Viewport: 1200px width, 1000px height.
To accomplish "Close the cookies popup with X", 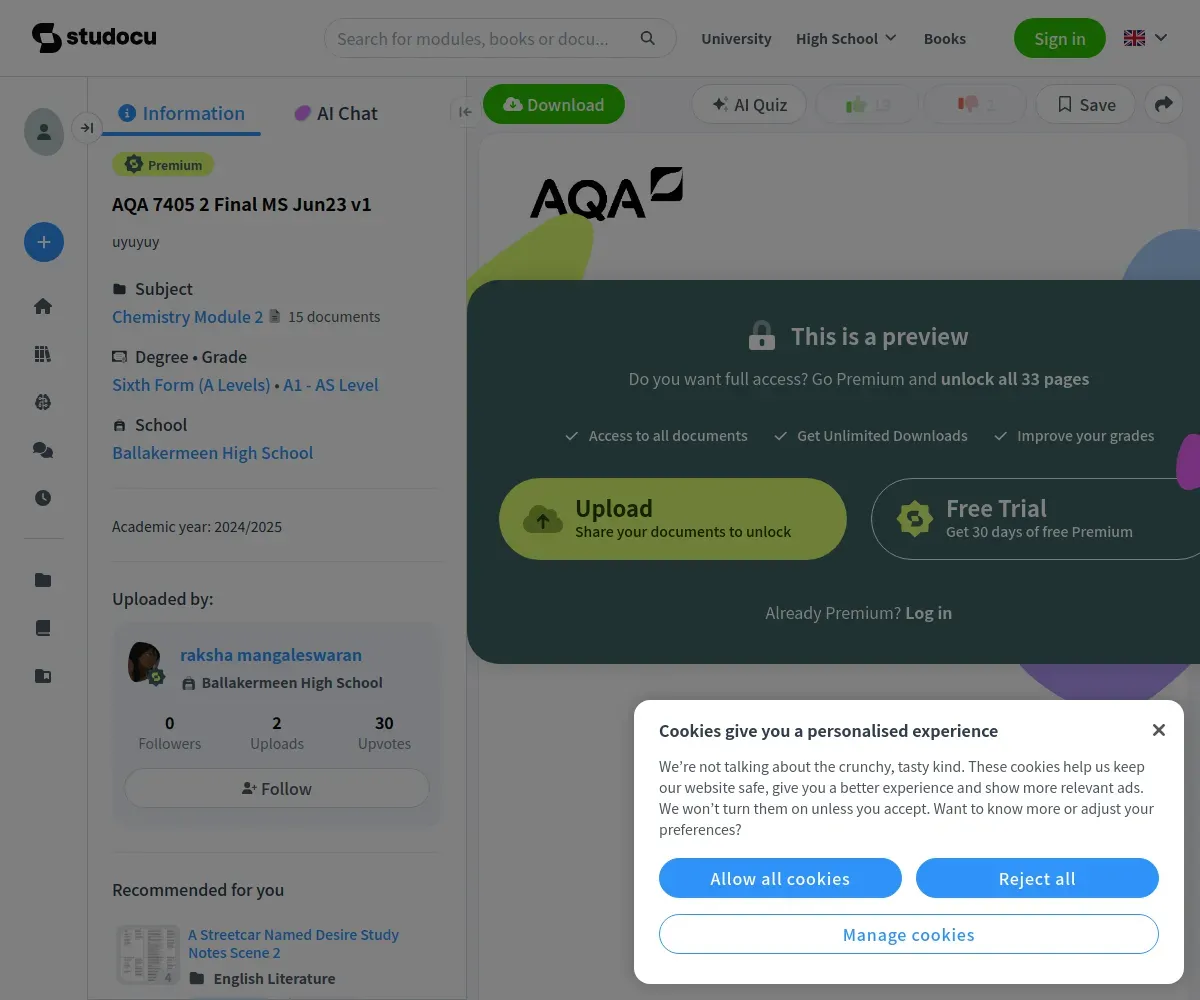I will pyautogui.click(x=1159, y=730).
